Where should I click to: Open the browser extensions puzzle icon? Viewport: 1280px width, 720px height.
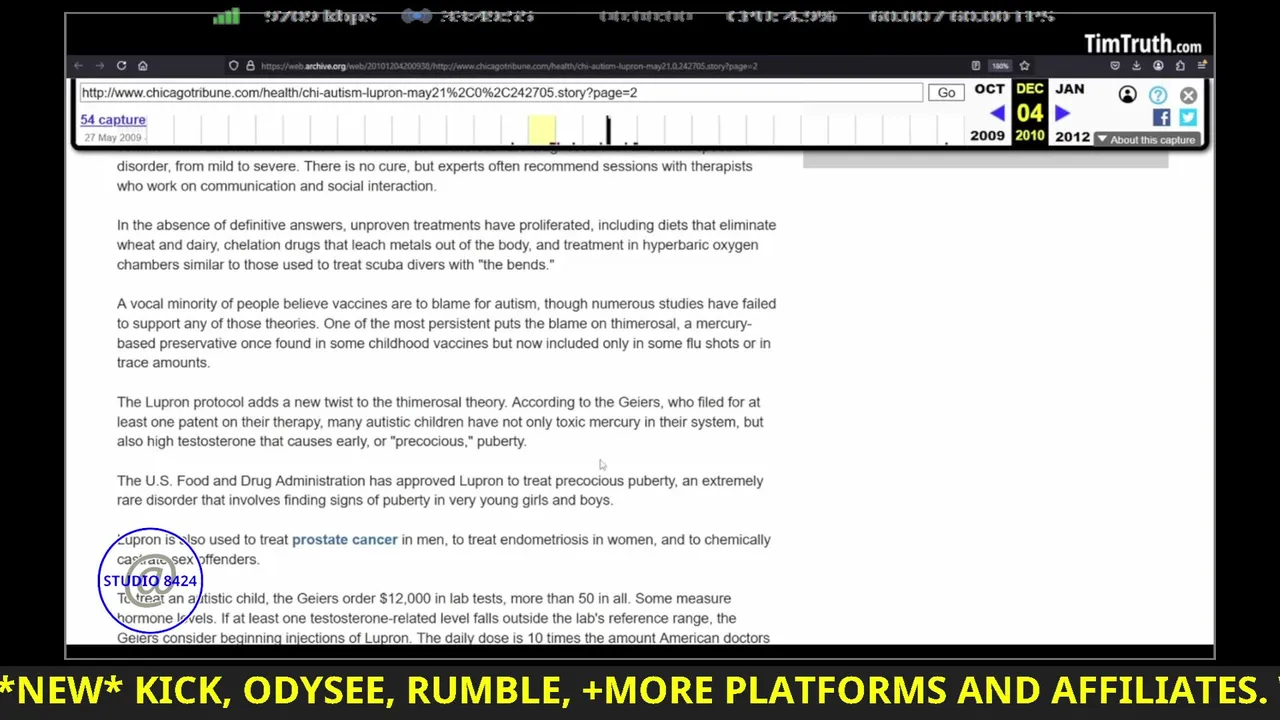[x=1180, y=66]
